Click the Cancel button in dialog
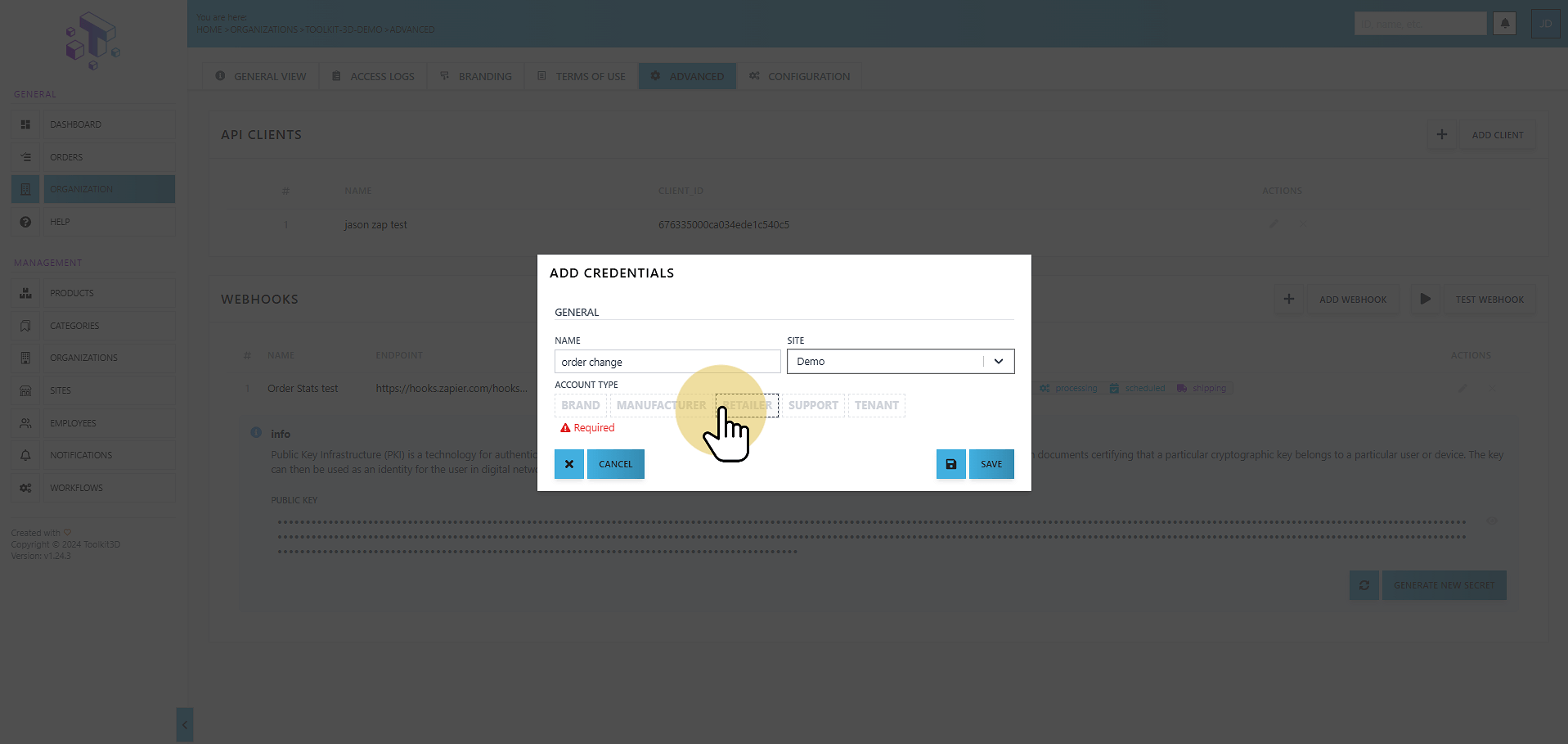Viewport: 1568px width, 744px height. coord(616,464)
